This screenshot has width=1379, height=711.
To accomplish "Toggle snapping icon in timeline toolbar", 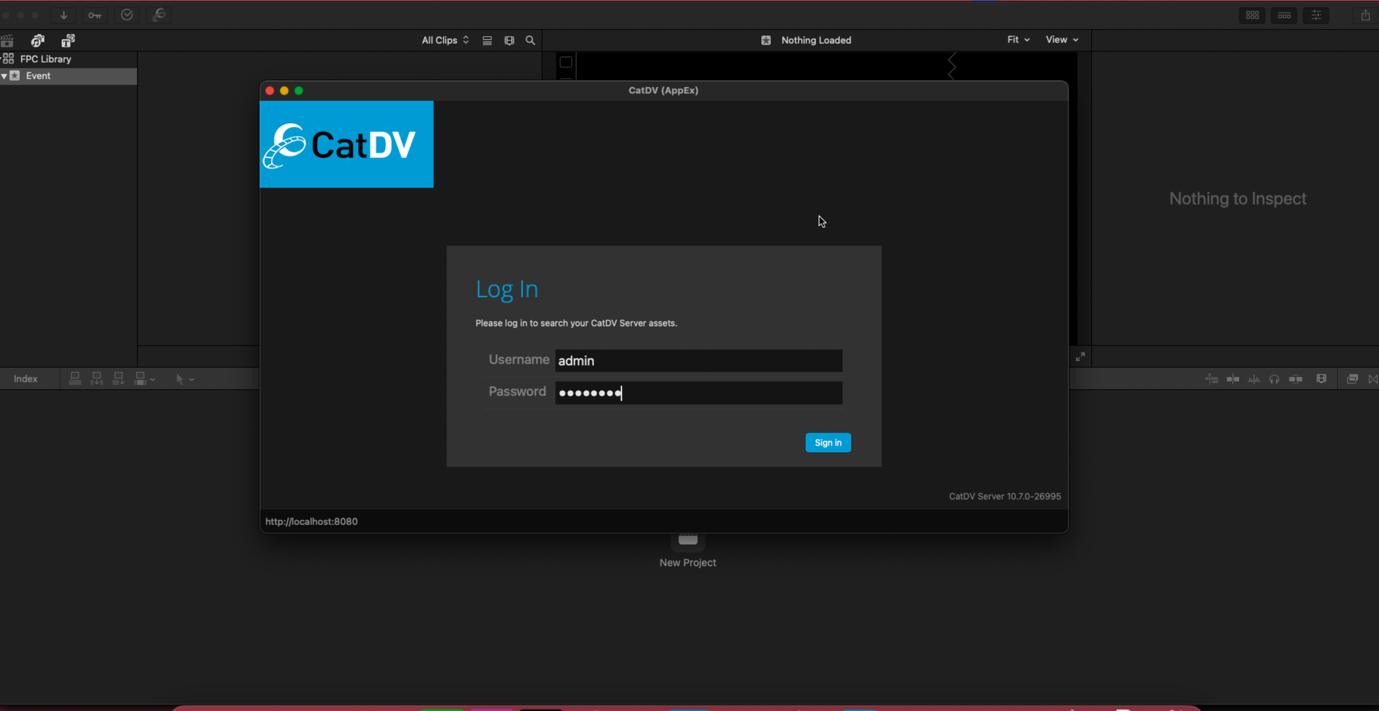I will [1296, 379].
